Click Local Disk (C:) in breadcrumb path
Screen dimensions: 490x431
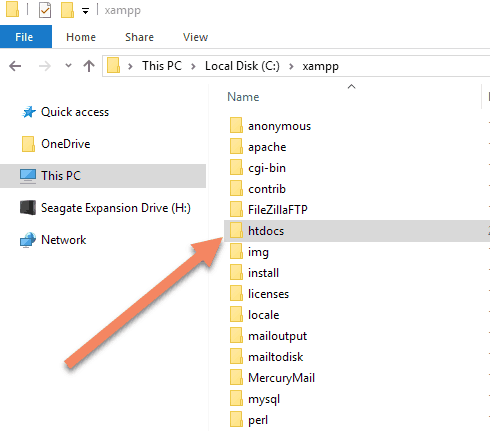tap(242, 66)
